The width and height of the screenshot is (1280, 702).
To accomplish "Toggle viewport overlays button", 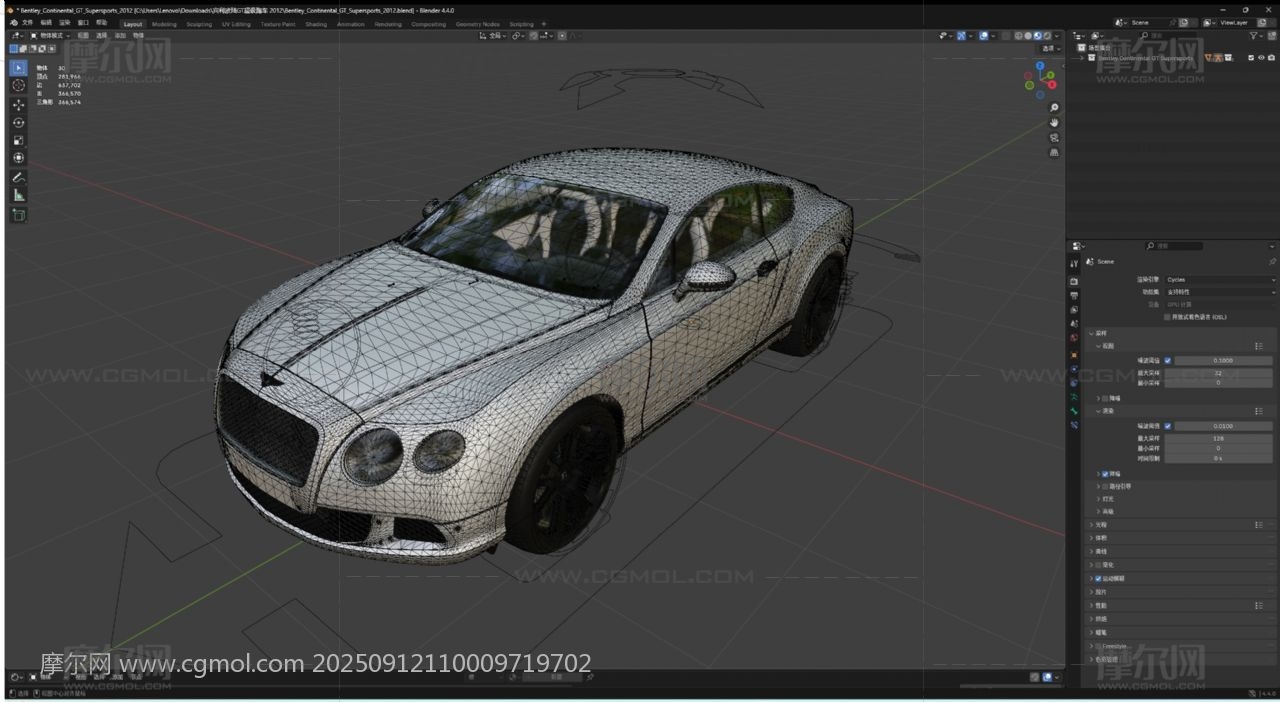I will point(984,36).
